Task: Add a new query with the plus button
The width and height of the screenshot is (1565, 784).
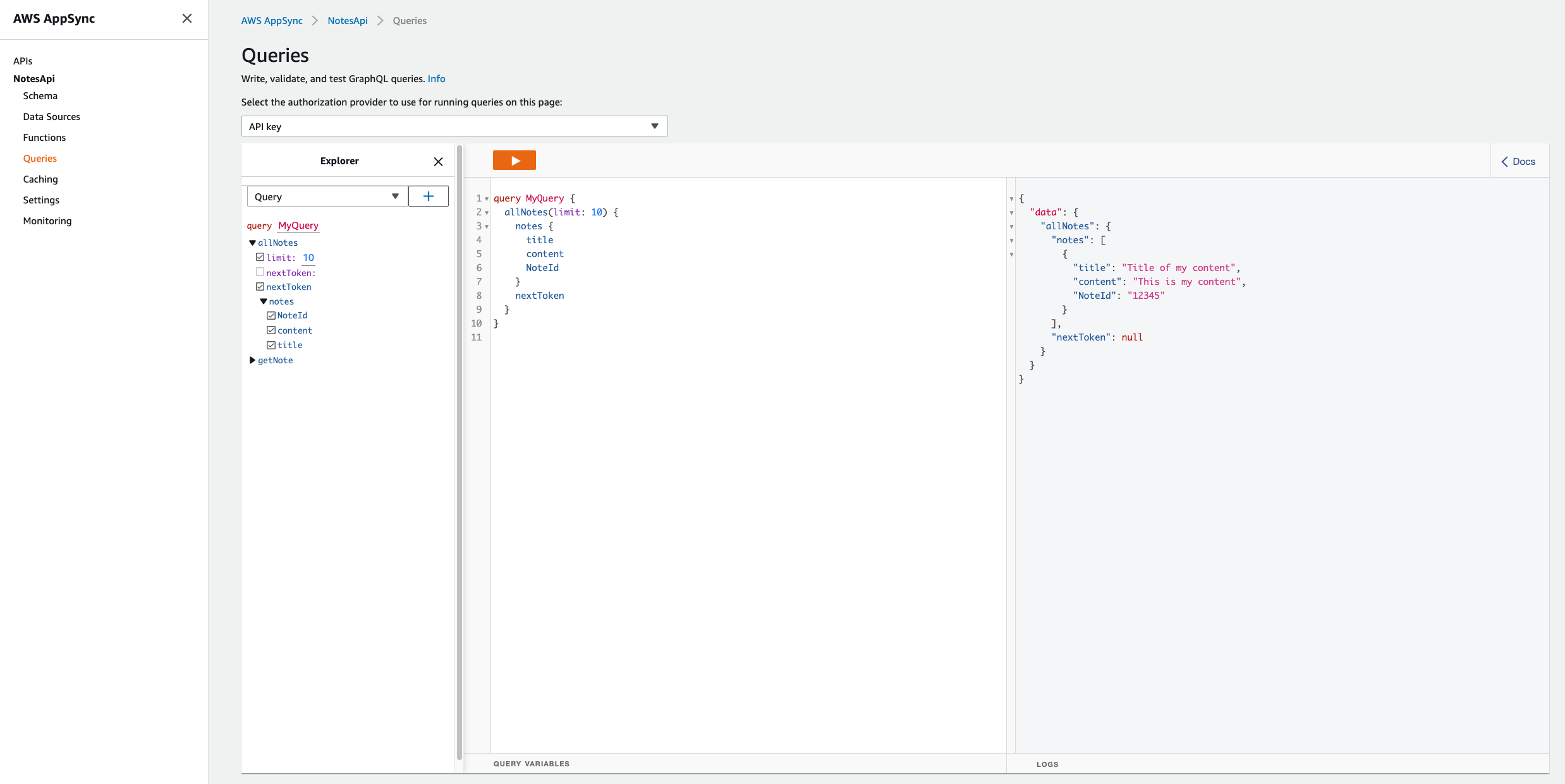Action: pos(429,196)
